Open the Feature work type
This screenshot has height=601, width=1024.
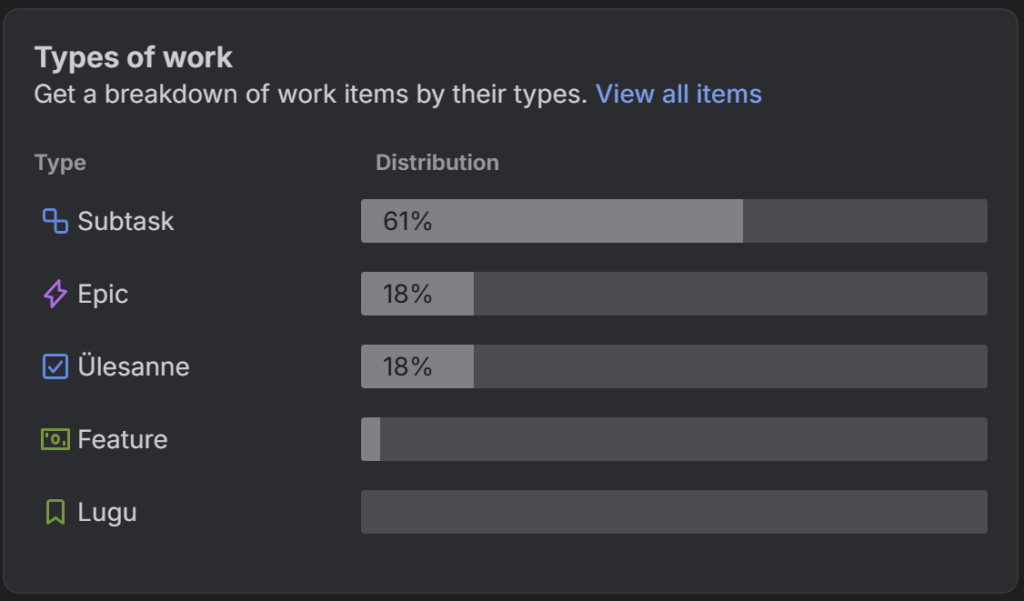pos(122,439)
